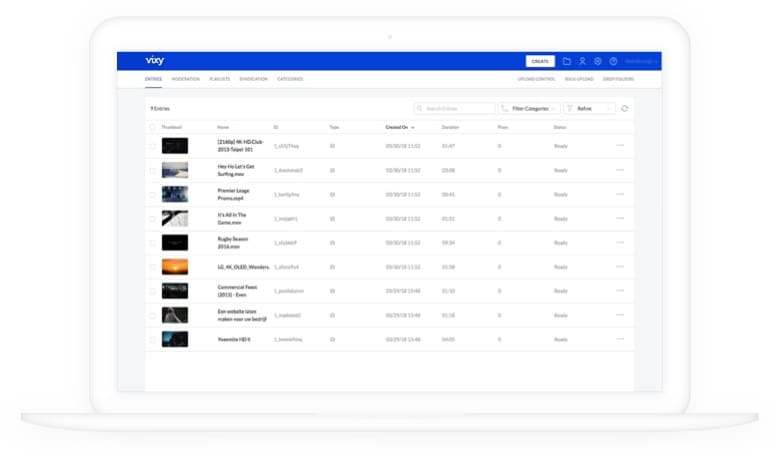Select the LG_4K_OLED_Wonders checkbox

[x=153, y=267]
